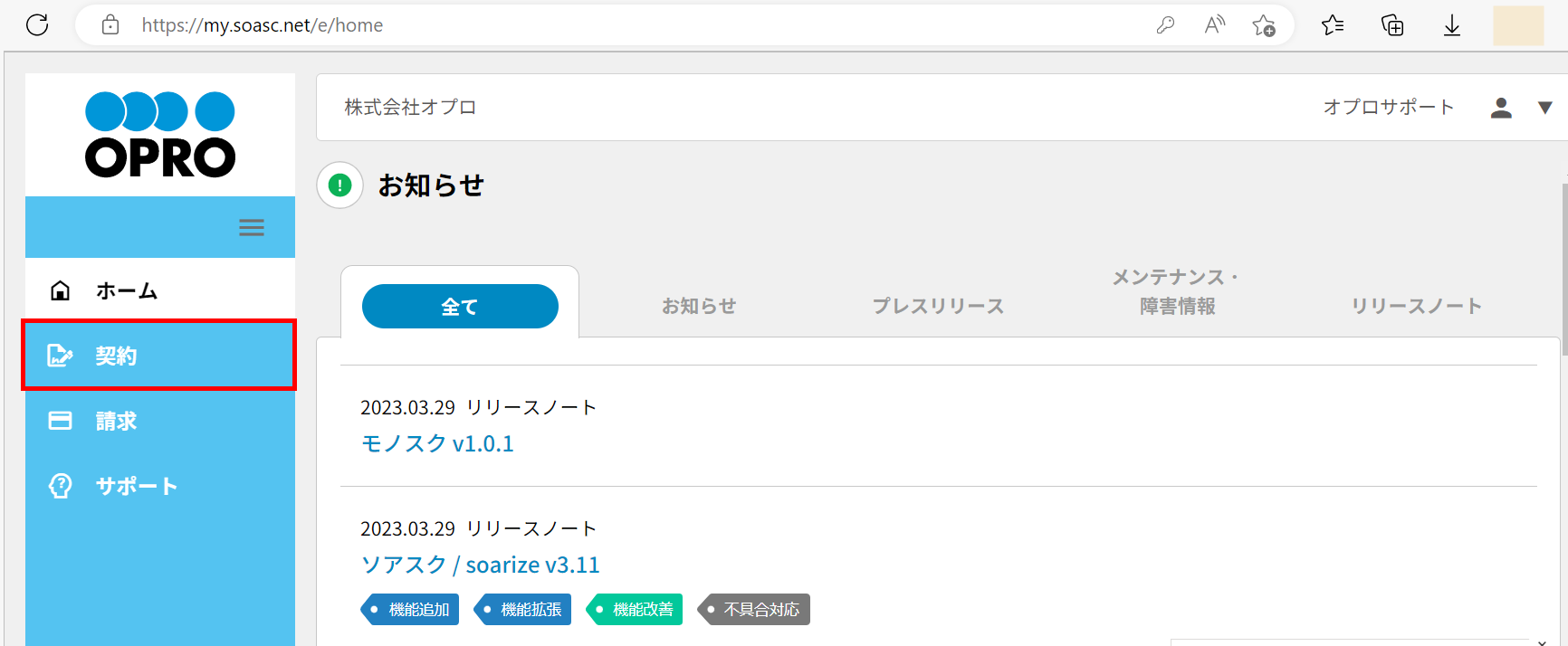Image resolution: width=1568 pixels, height=646 pixels.
Task: Expand the user dropdown arrow
Action: coord(1545,108)
